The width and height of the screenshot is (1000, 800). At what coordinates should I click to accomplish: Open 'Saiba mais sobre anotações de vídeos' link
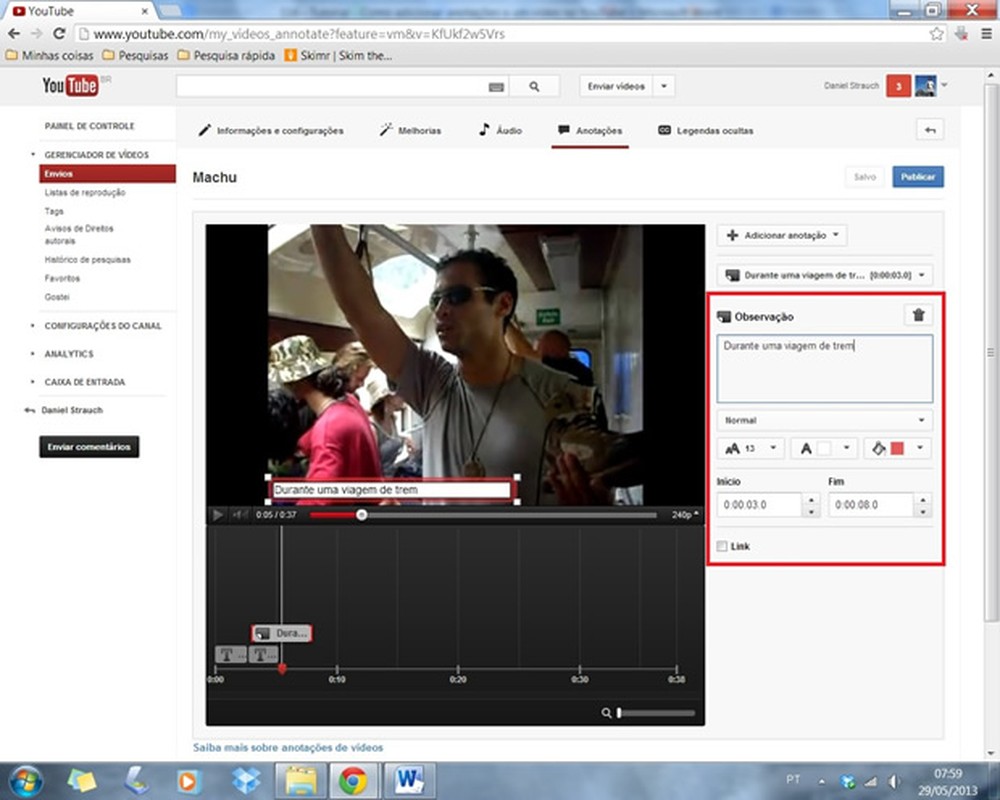[288, 747]
